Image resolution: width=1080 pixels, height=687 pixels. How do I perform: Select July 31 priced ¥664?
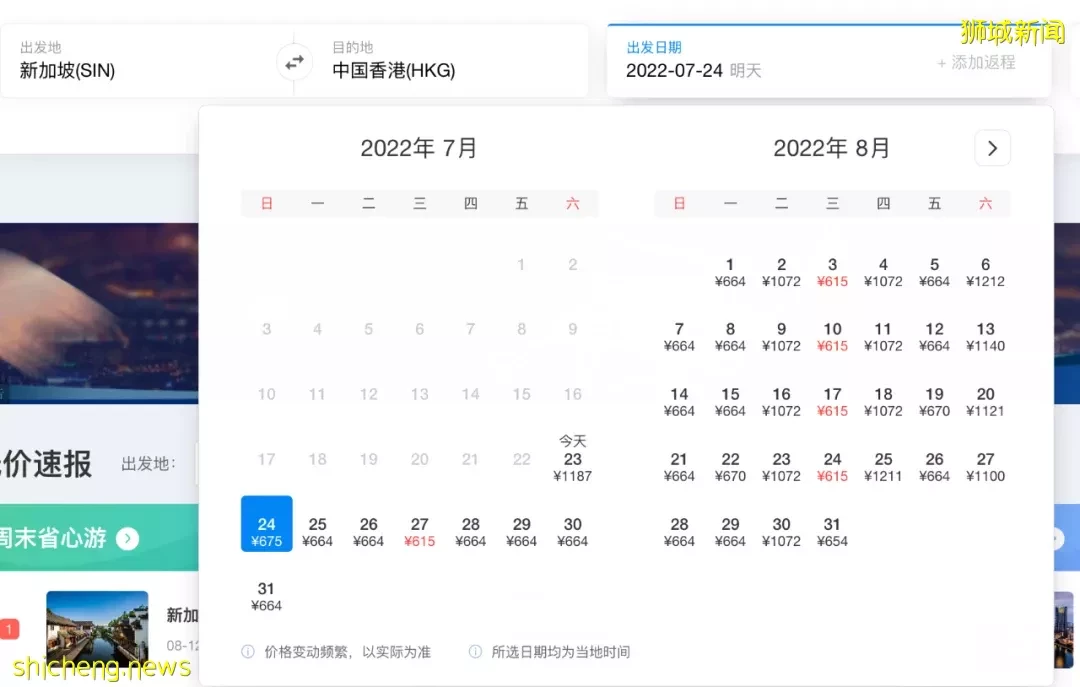[x=267, y=597]
